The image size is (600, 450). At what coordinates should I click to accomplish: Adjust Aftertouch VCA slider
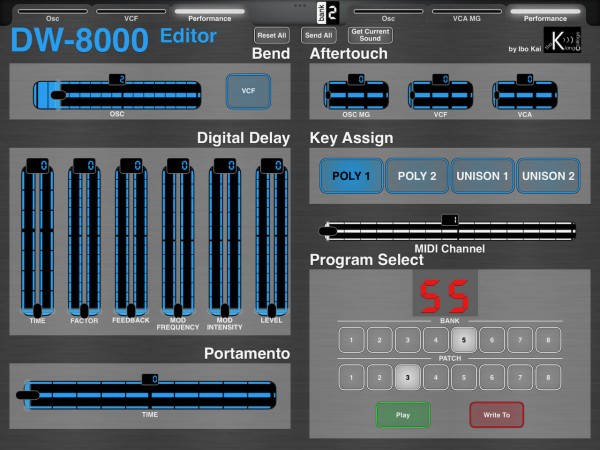click(525, 95)
